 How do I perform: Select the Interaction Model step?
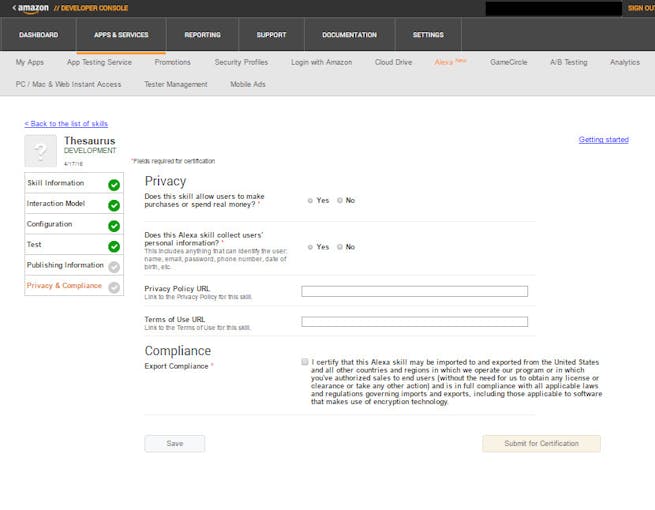tap(74, 203)
